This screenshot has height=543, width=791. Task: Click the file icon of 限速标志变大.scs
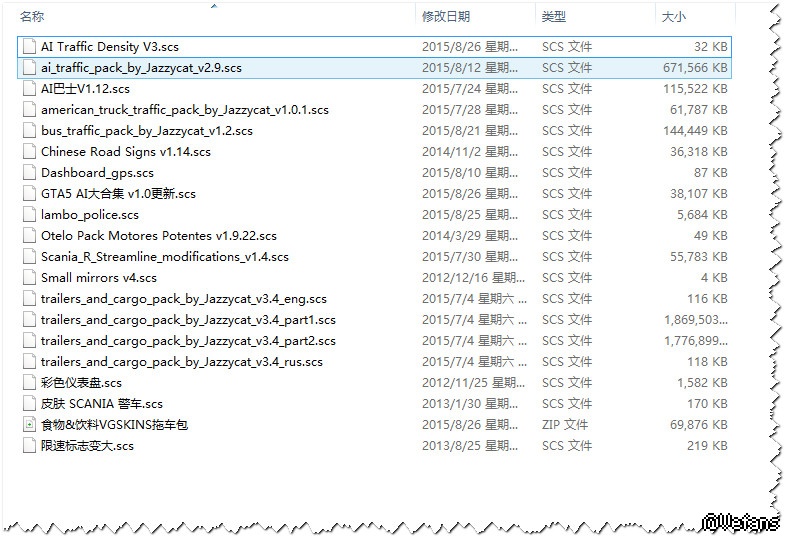click(29, 446)
